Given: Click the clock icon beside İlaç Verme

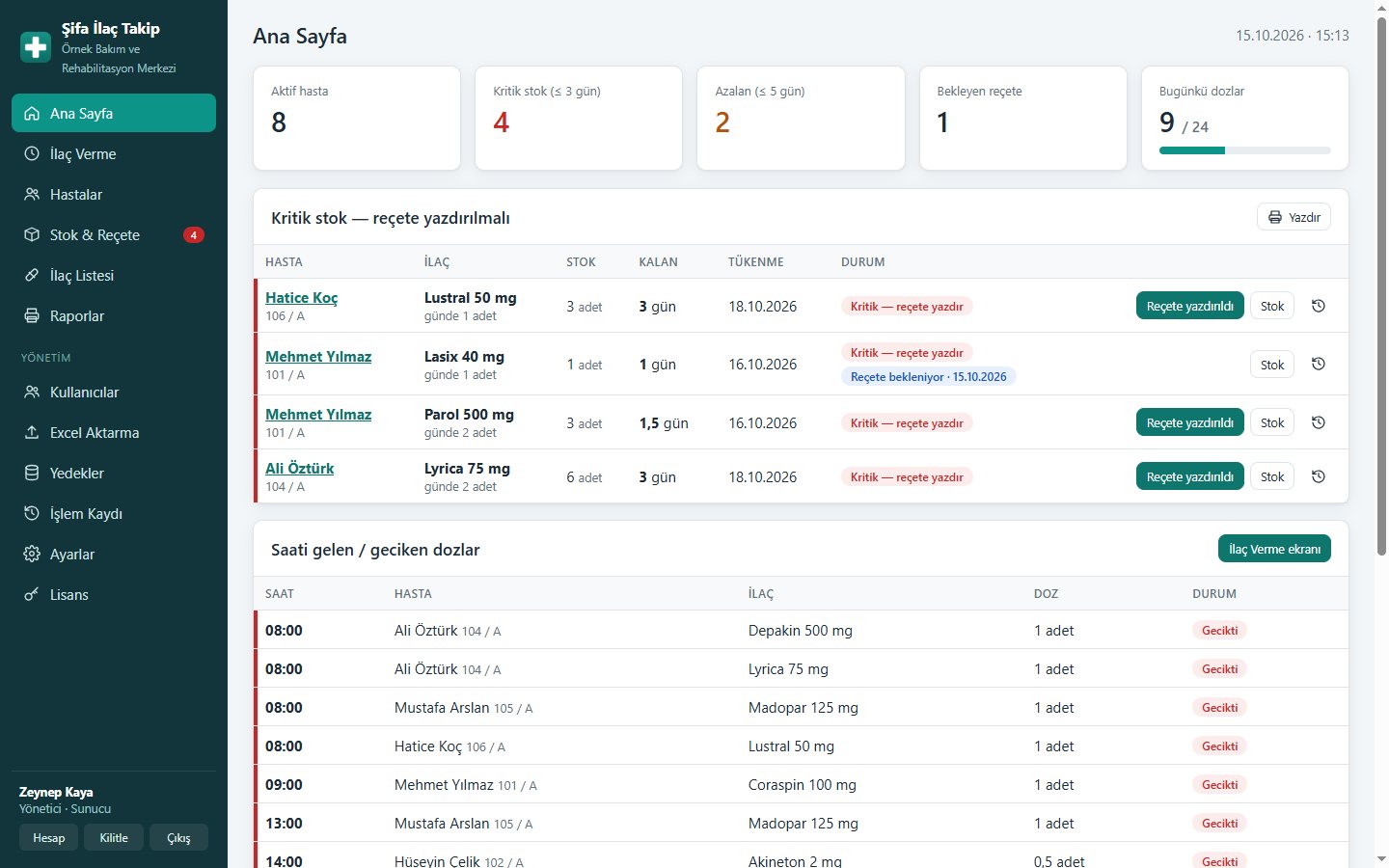Looking at the screenshot, I should 32,153.
